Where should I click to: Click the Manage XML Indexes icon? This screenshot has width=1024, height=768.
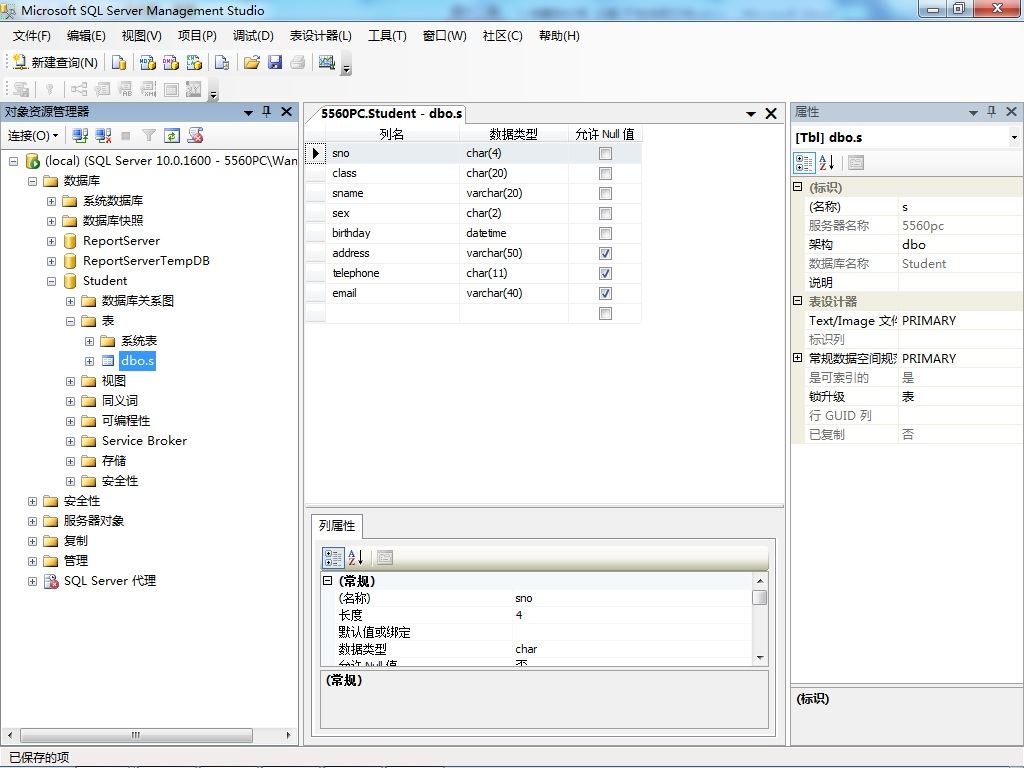coord(148,89)
